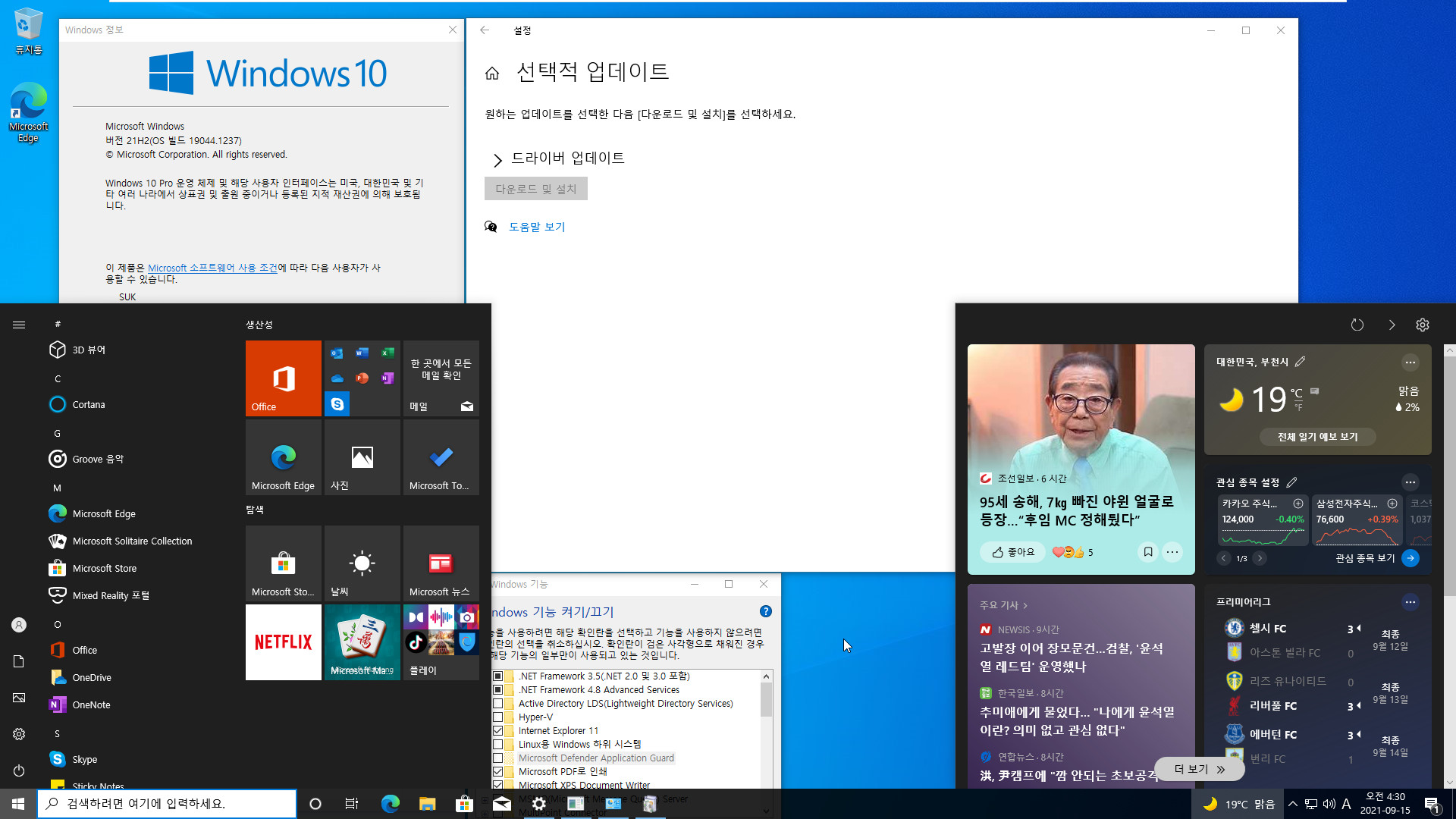
Task: Edit location pencil next to 대한민국, 부천시
Action: point(1301,362)
